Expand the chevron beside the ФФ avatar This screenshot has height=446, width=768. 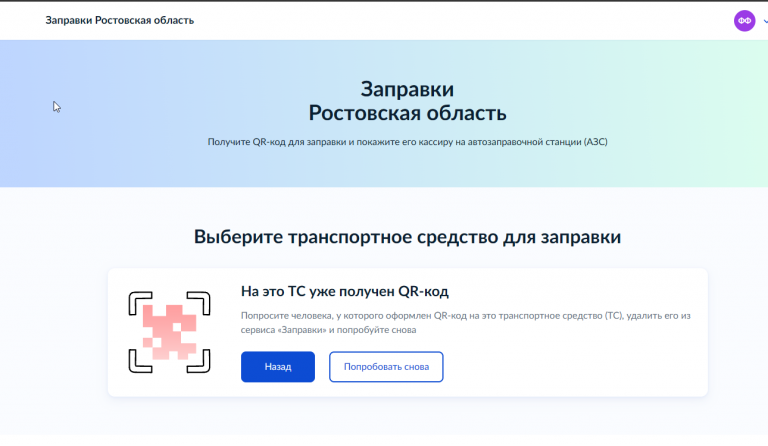tap(765, 21)
